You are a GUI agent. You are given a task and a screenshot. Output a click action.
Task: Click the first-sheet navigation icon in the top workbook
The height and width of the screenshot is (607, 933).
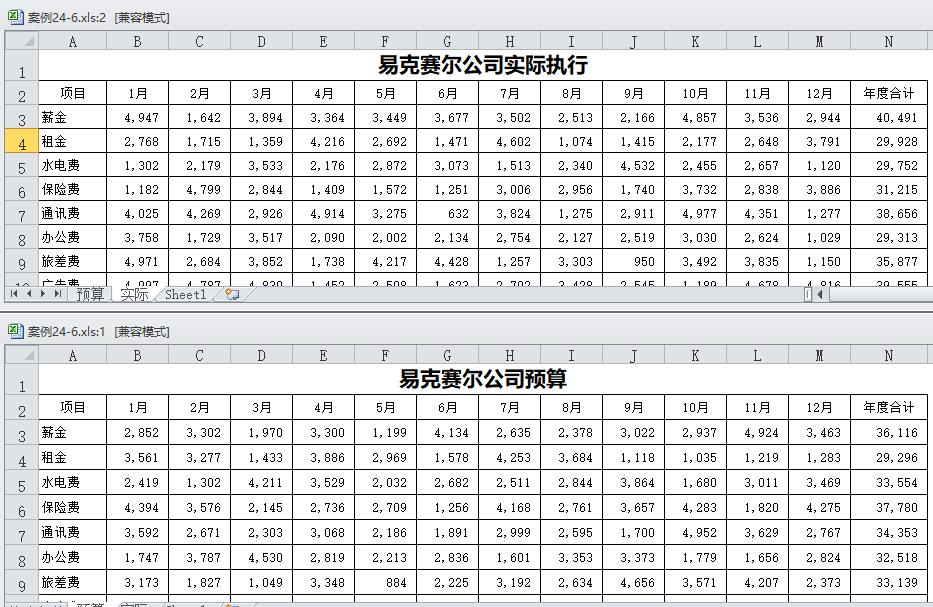13,293
